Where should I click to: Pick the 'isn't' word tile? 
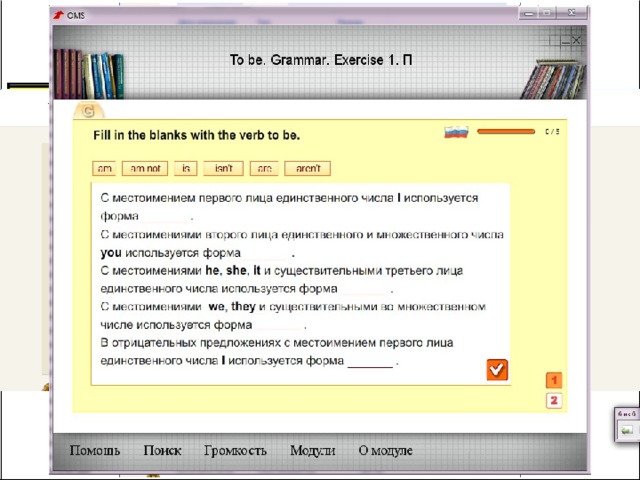pyautogui.click(x=224, y=168)
